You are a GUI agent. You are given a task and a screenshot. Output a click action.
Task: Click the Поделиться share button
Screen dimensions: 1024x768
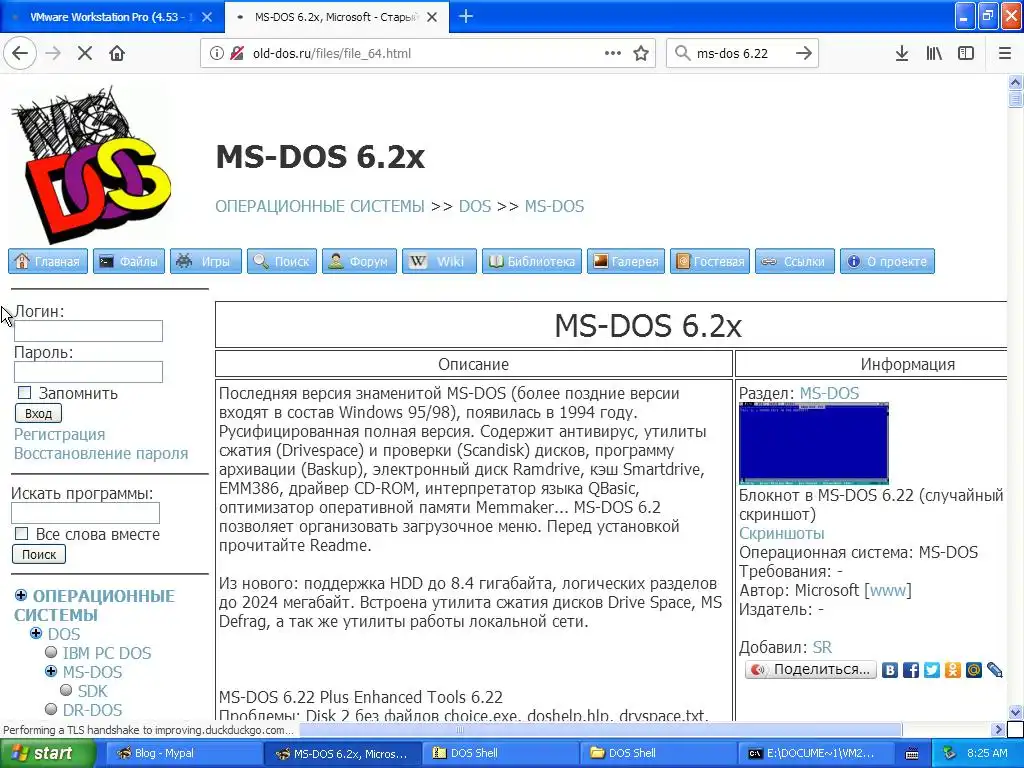(x=811, y=669)
